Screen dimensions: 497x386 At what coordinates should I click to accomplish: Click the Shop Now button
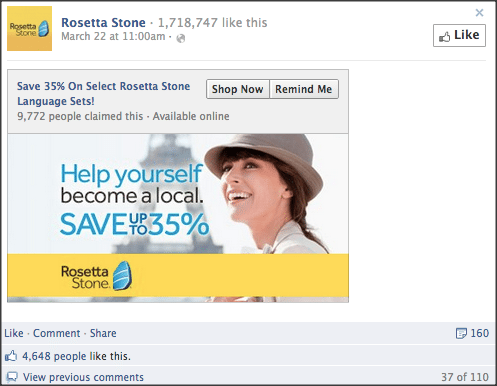(x=238, y=89)
